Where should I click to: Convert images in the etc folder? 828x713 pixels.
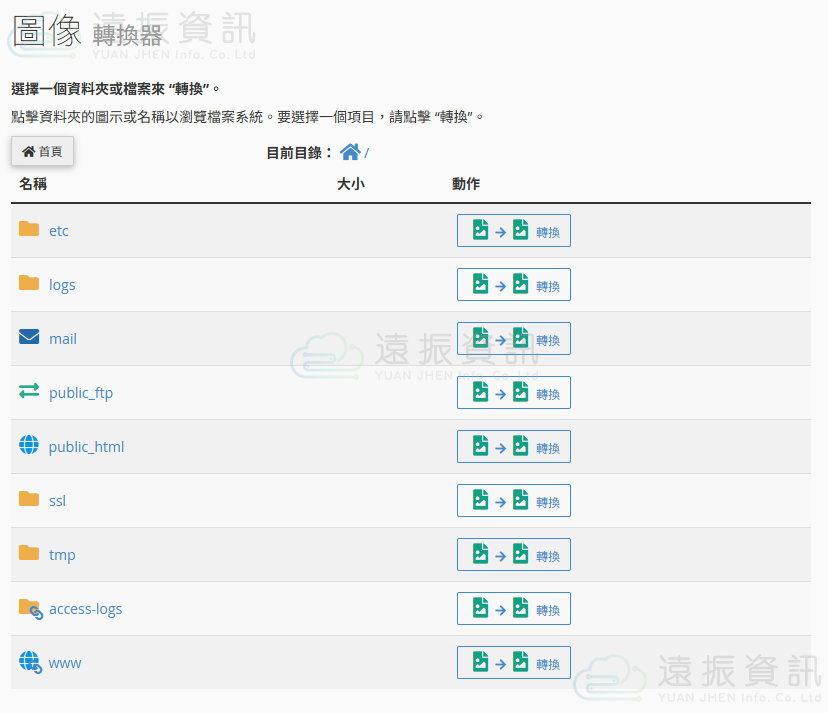click(513, 231)
